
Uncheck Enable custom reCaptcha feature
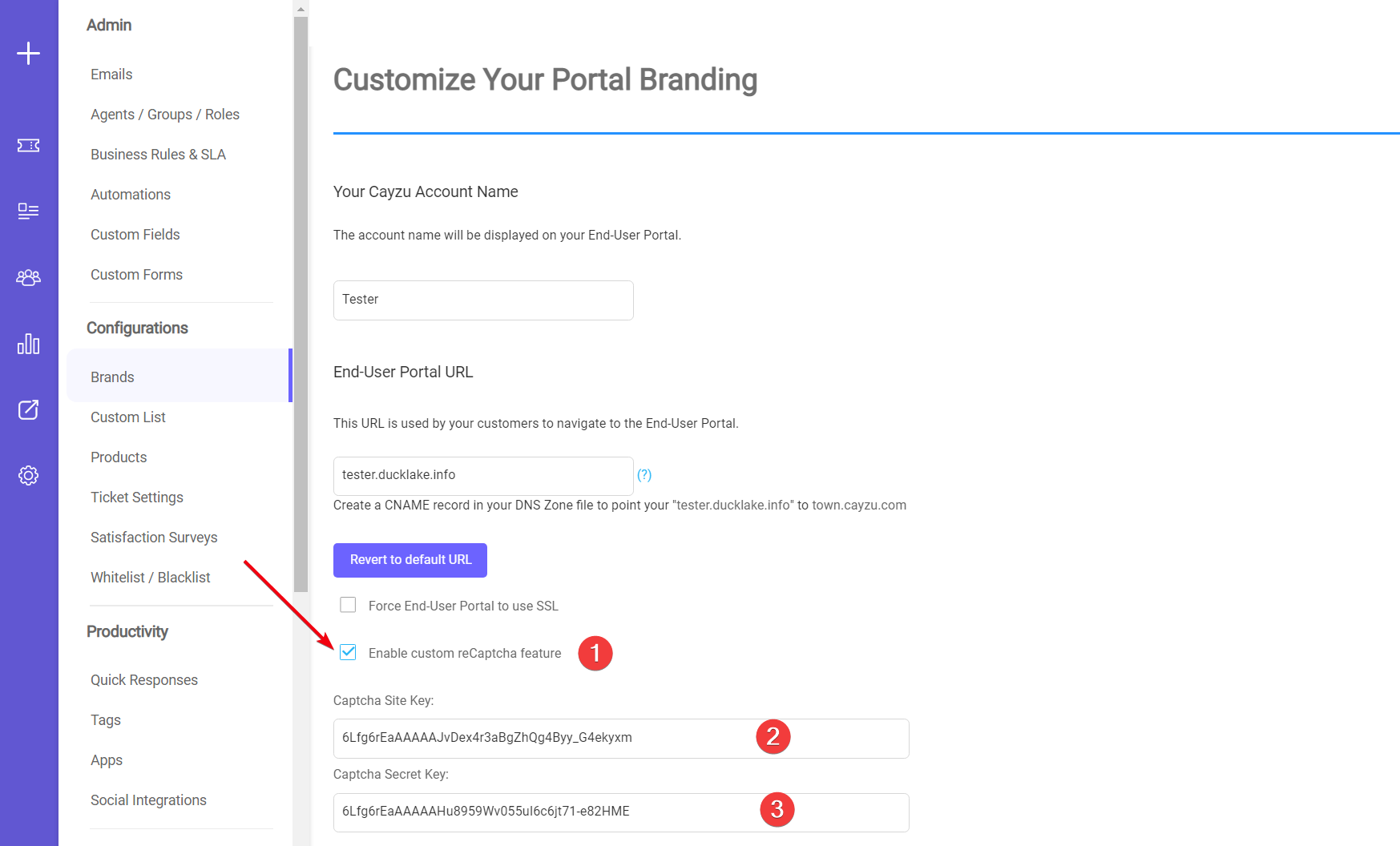[x=348, y=652]
